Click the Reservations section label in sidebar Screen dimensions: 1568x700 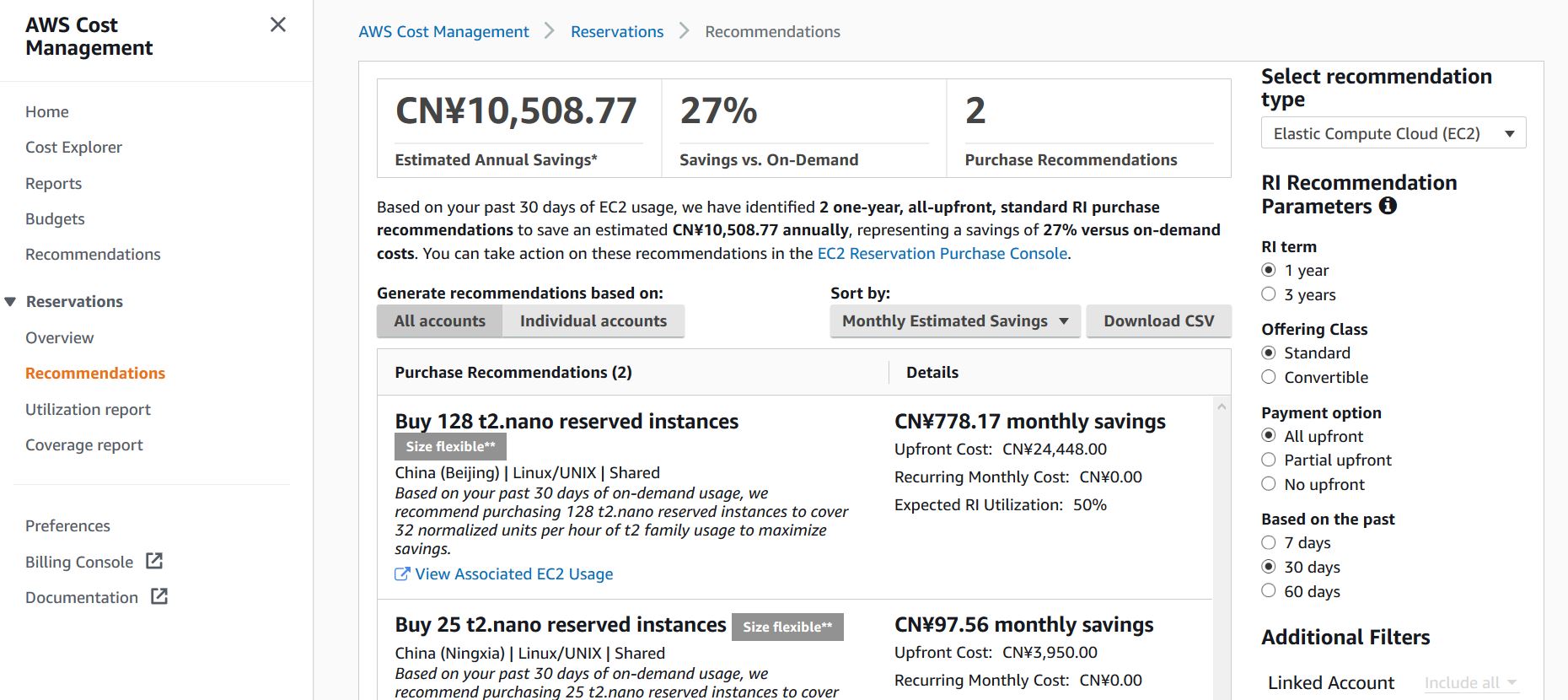tap(74, 301)
